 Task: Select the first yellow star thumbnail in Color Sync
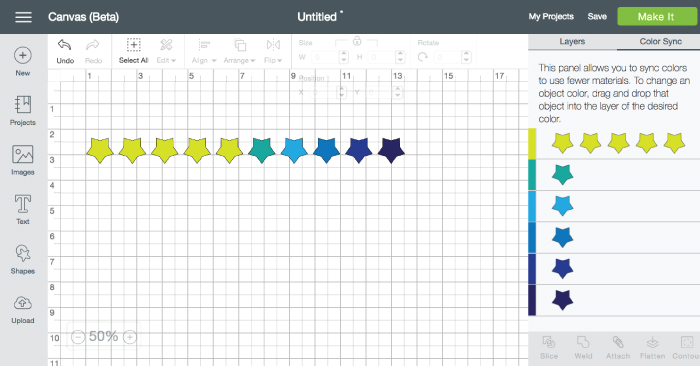562,143
